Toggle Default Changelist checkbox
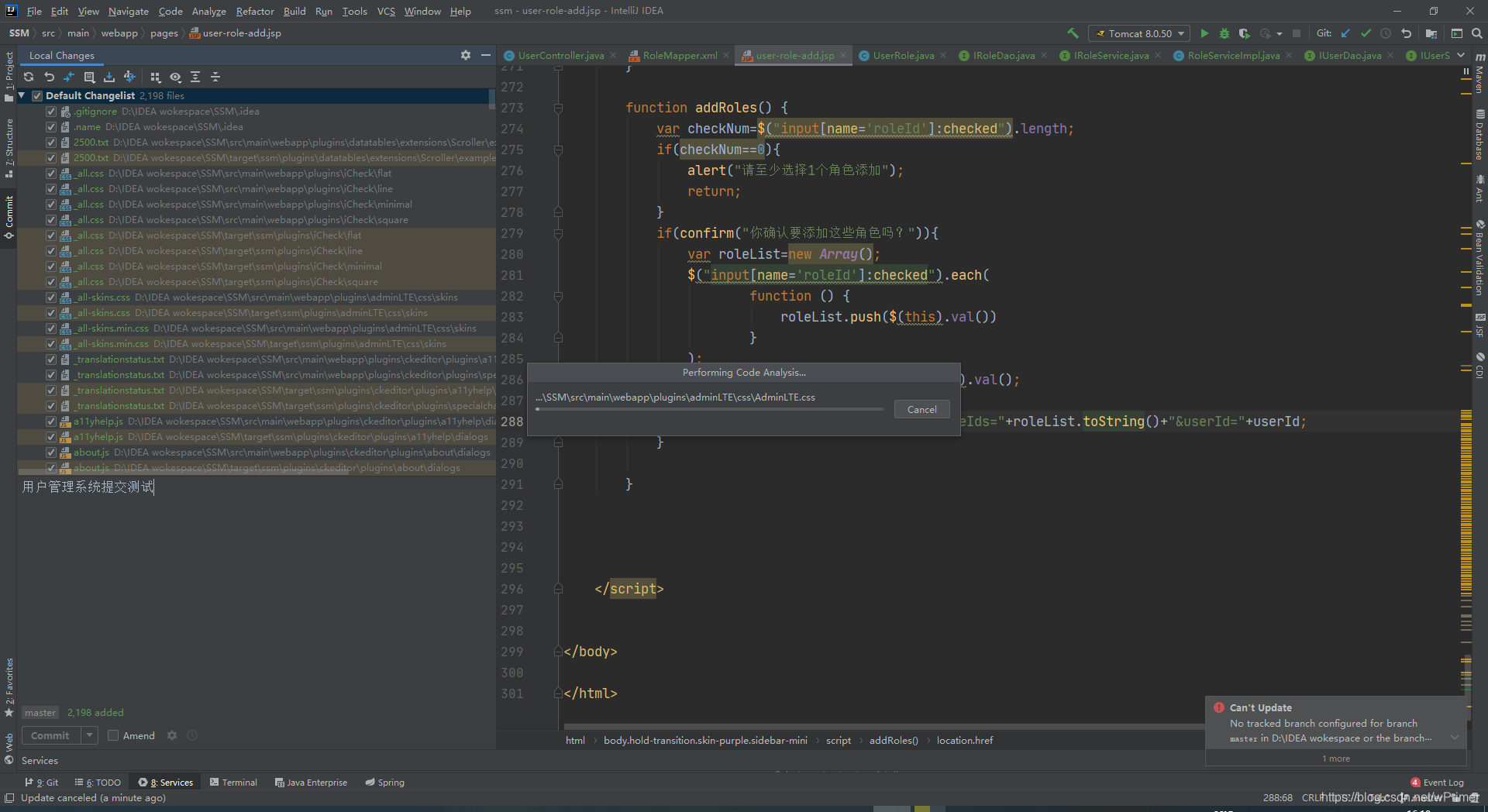1488x812 pixels. 36,95
